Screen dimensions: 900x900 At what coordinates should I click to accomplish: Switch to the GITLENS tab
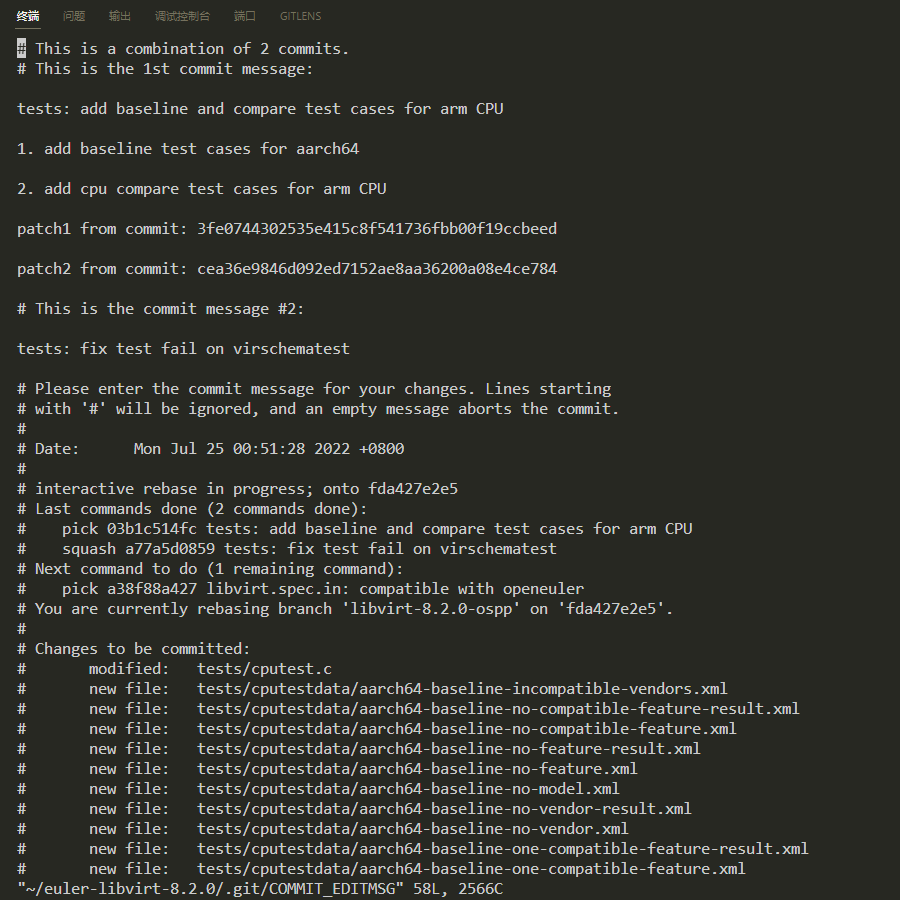coord(300,16)
